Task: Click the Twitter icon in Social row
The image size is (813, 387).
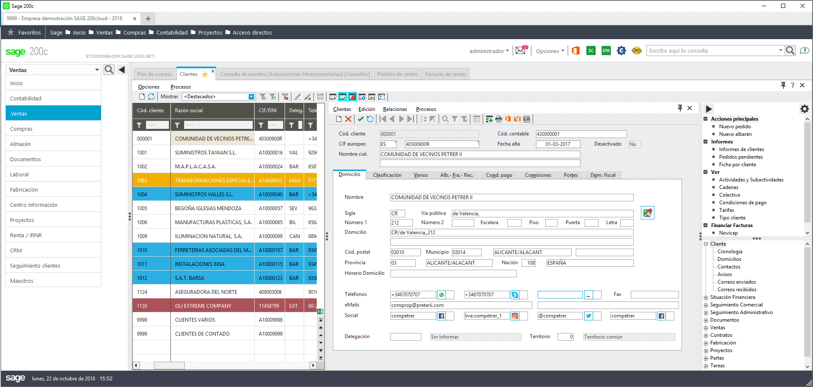Action: coord(588,315)
